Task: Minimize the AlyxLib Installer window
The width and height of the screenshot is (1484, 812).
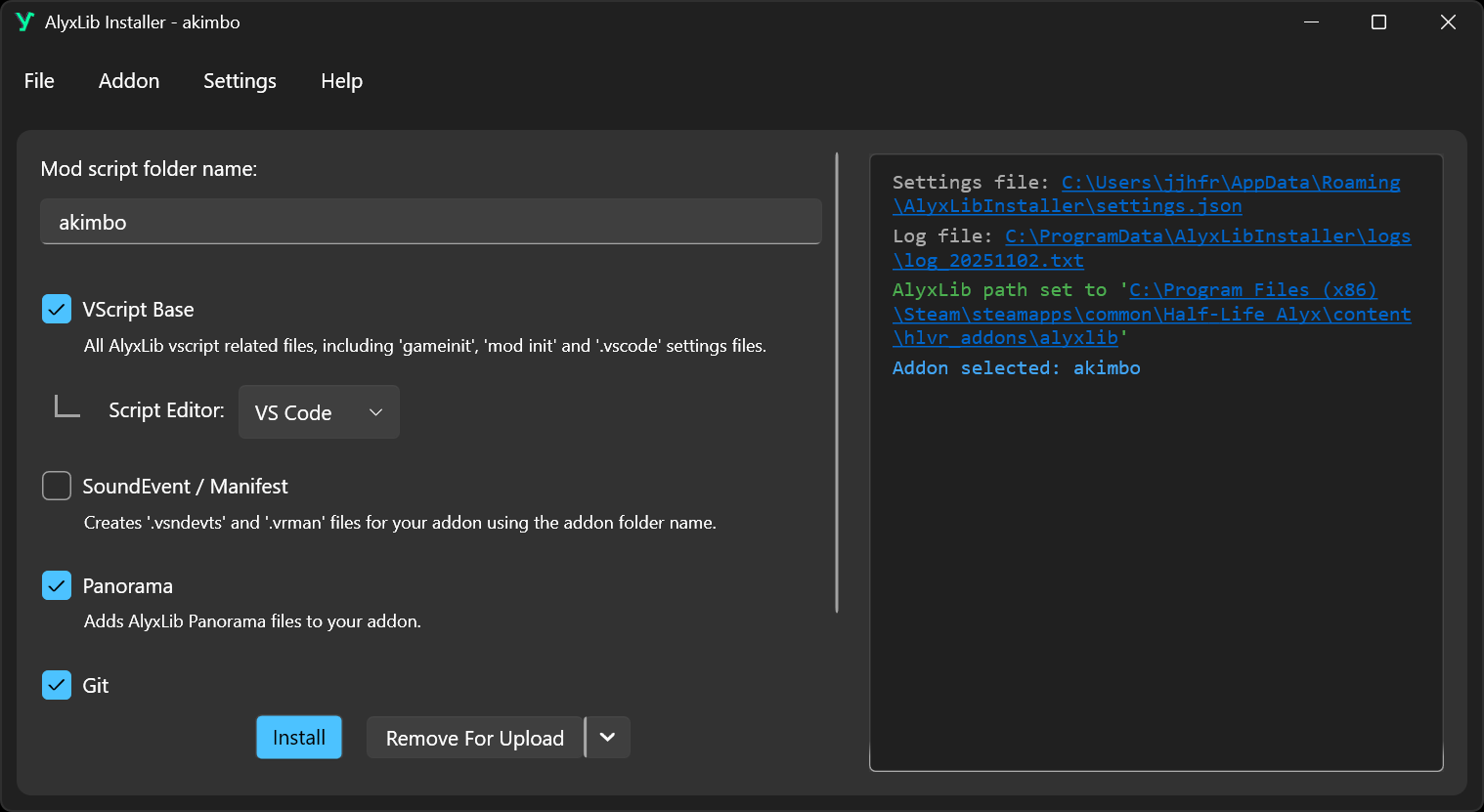Action: (1311, 21)
